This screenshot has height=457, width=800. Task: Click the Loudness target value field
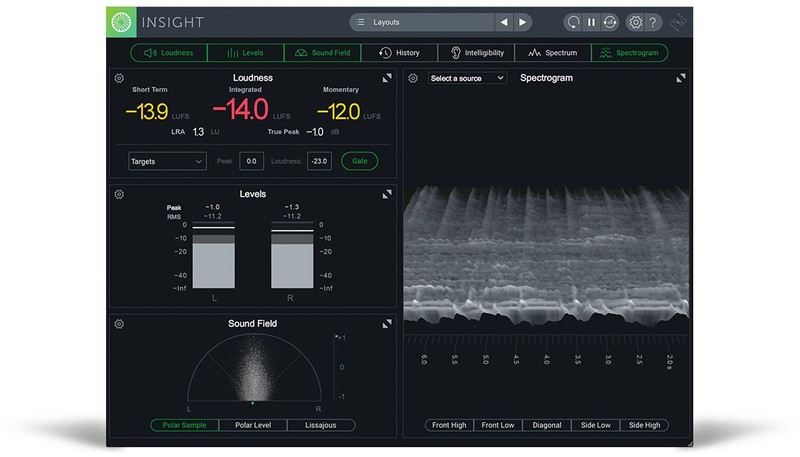319,161
